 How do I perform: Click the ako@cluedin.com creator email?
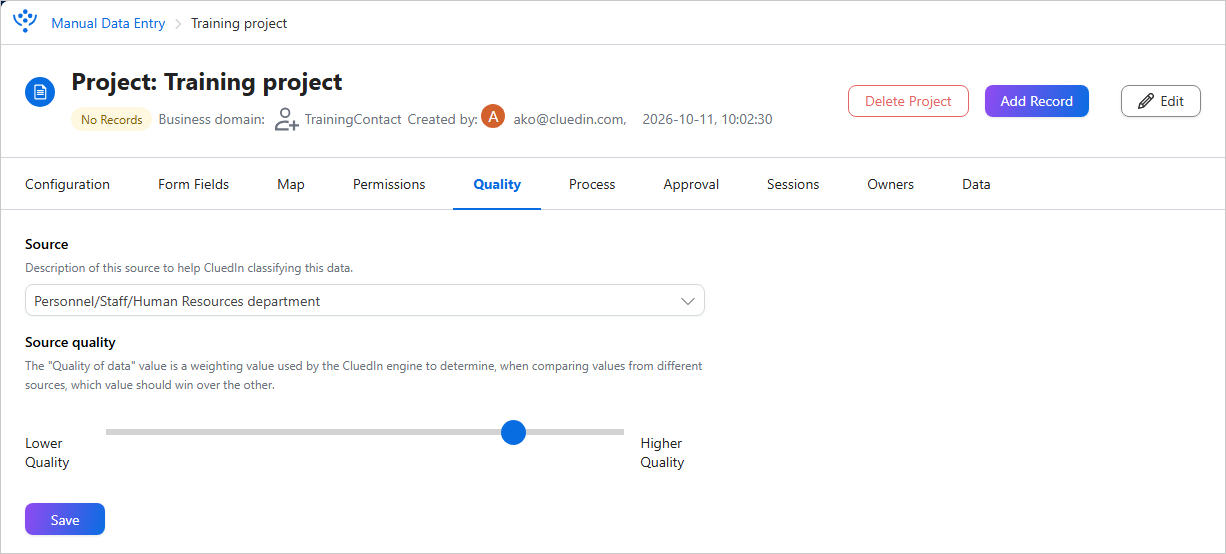tap(569, 119)
